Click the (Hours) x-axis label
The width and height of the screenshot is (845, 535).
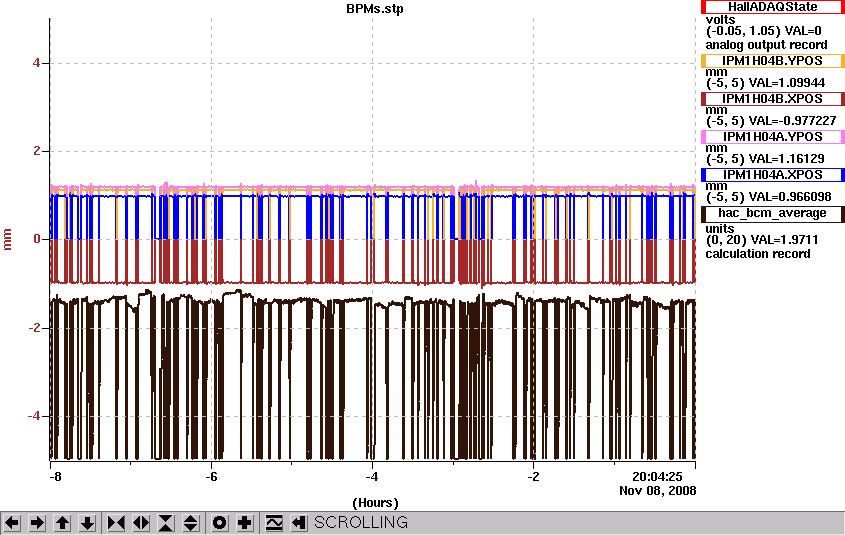375,503
